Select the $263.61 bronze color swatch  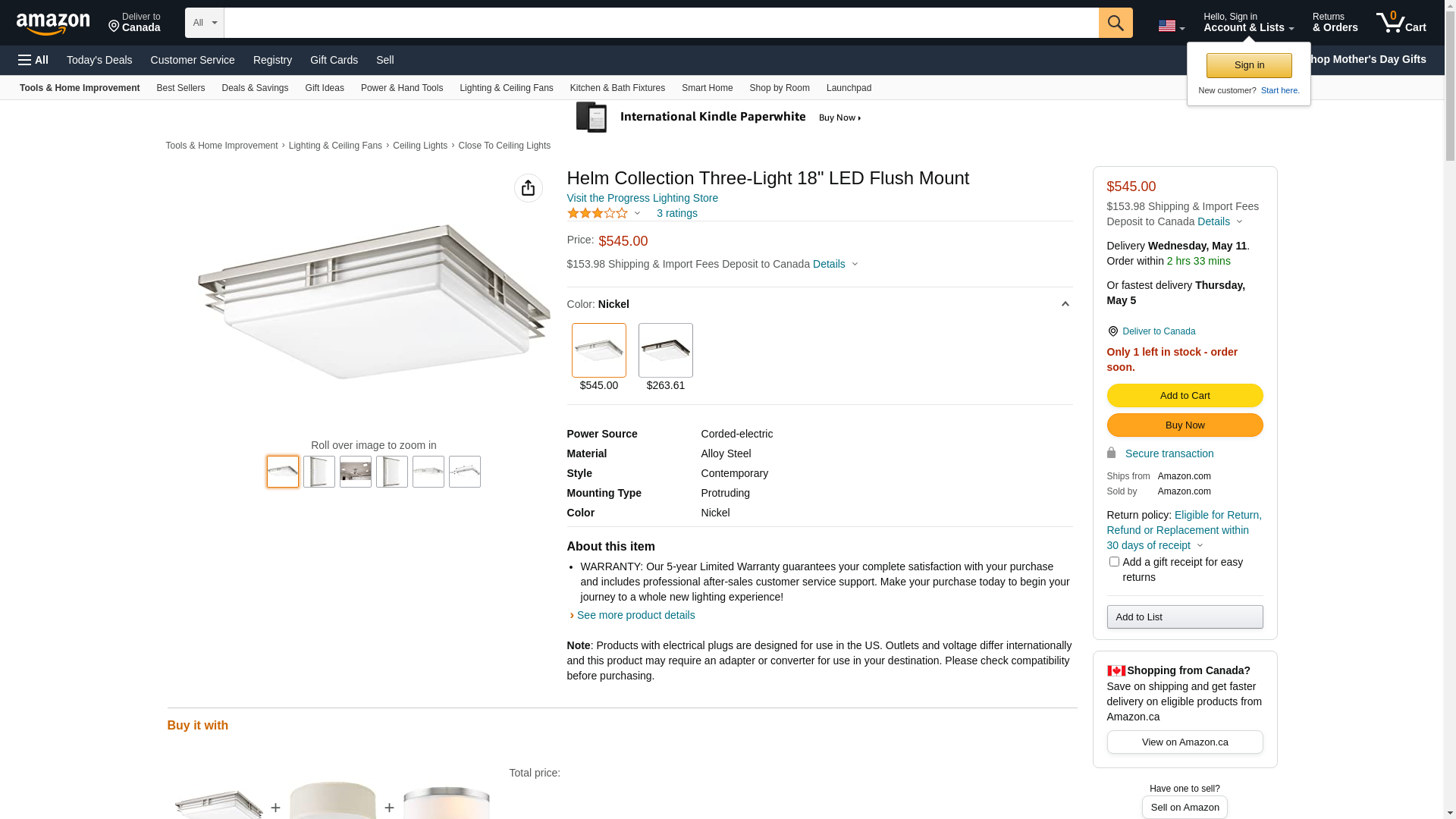pyautogui.click(x=665, y=351)
